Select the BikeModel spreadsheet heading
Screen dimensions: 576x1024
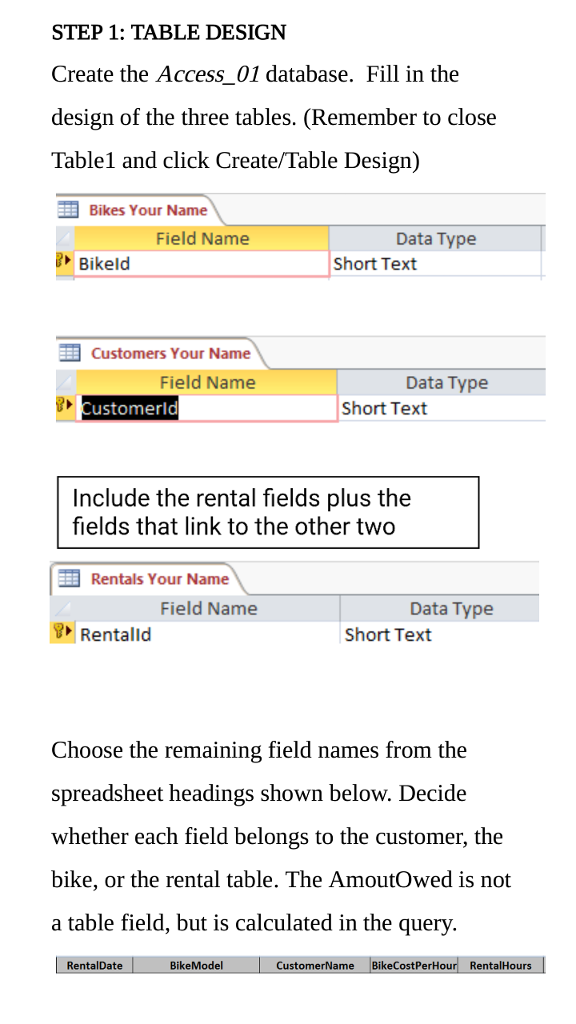pyautogui.click(x=196, y=964)
